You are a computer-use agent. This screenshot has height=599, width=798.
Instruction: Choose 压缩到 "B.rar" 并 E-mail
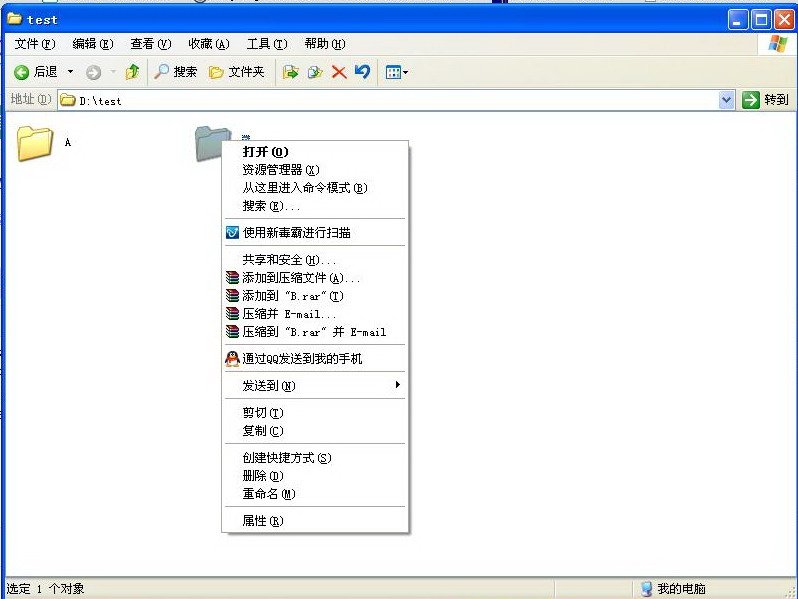pyautogui.click(x=315, y=332)
